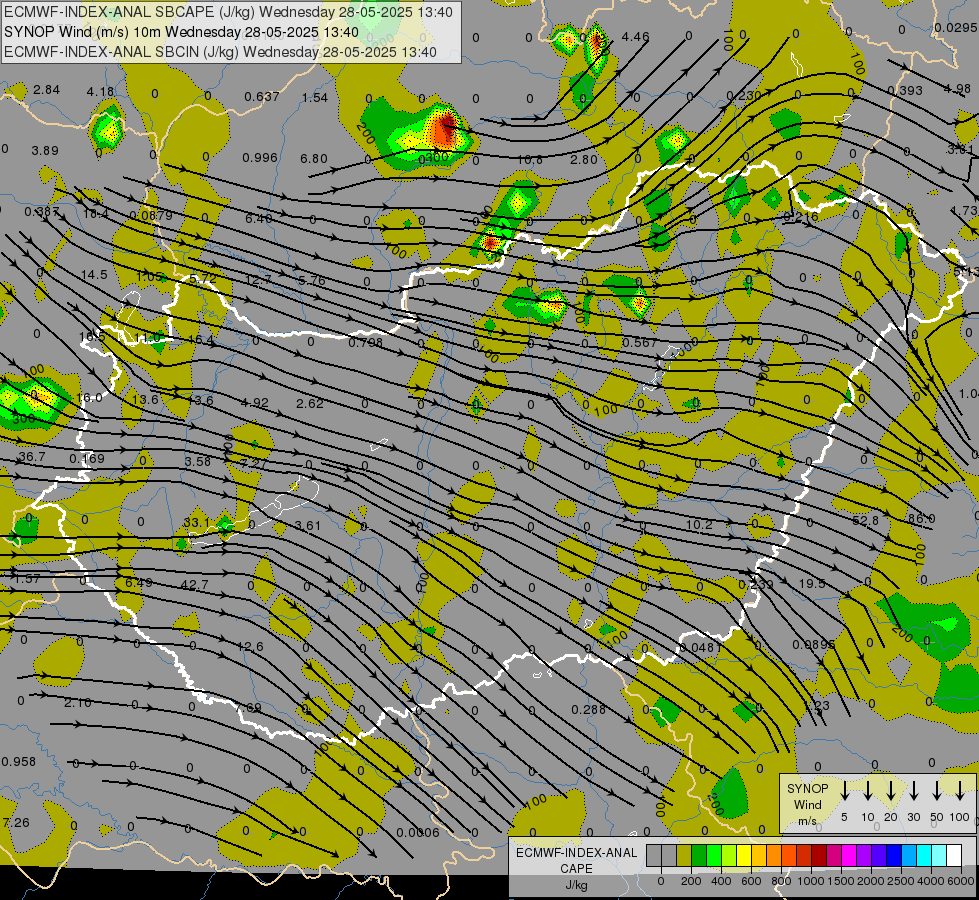Click the CIN value '5.76' on map
This screenshot has width=979, height=900.
(x=312, y=281)
